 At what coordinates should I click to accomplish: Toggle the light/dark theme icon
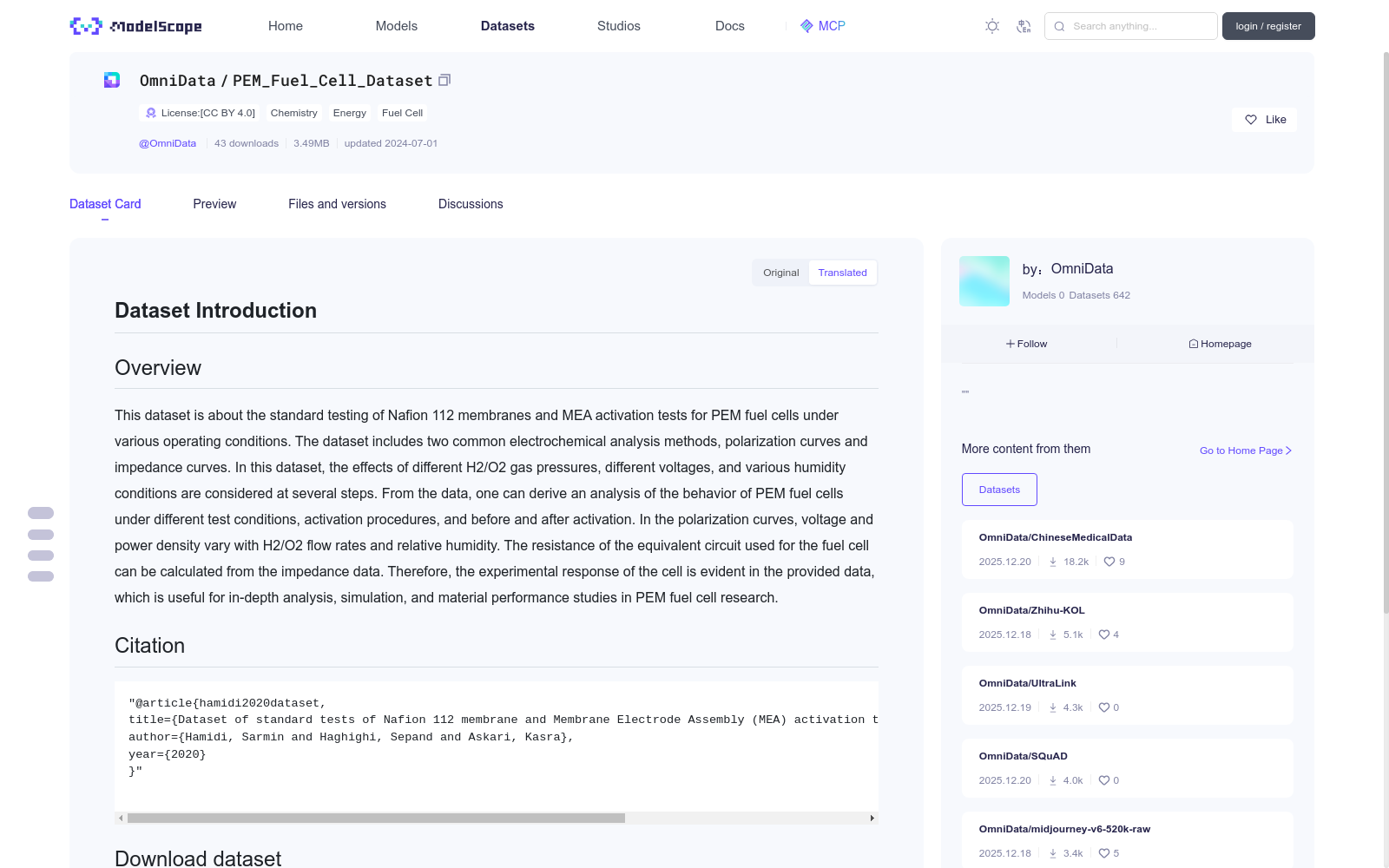(x=992, y=26)
